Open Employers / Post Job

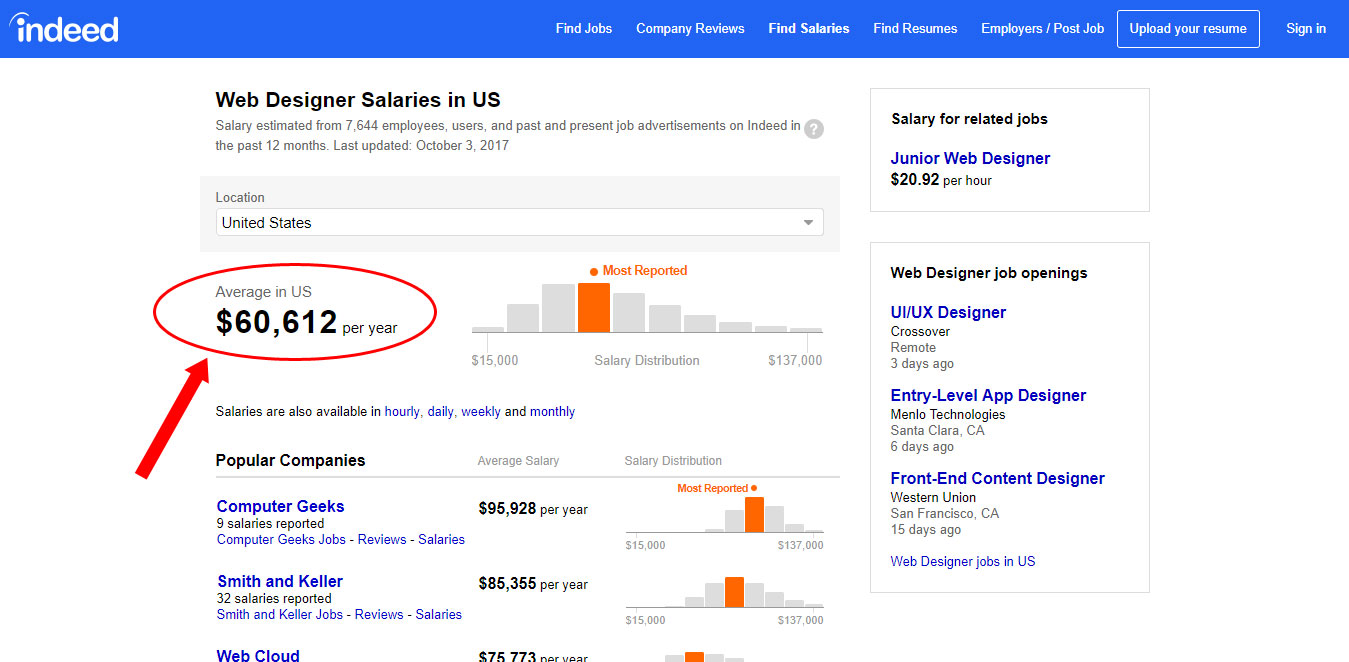pos(1042,28)
